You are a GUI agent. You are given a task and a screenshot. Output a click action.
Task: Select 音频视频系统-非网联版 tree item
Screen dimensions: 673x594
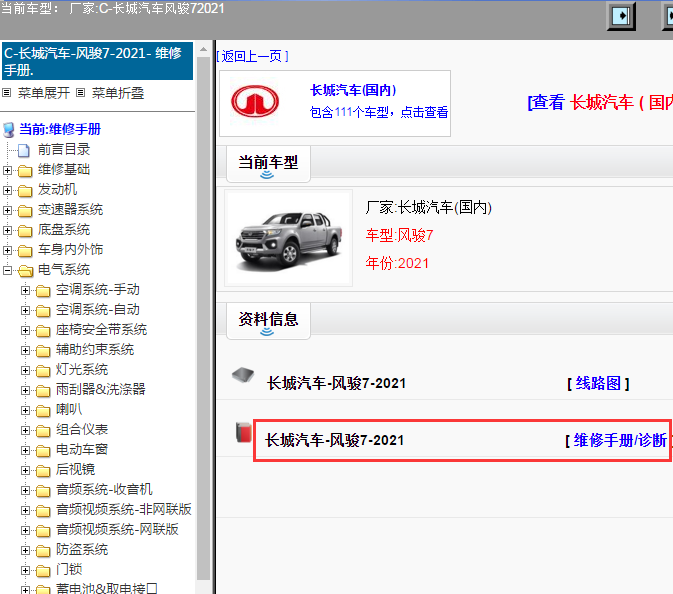(x=124, y=509)
